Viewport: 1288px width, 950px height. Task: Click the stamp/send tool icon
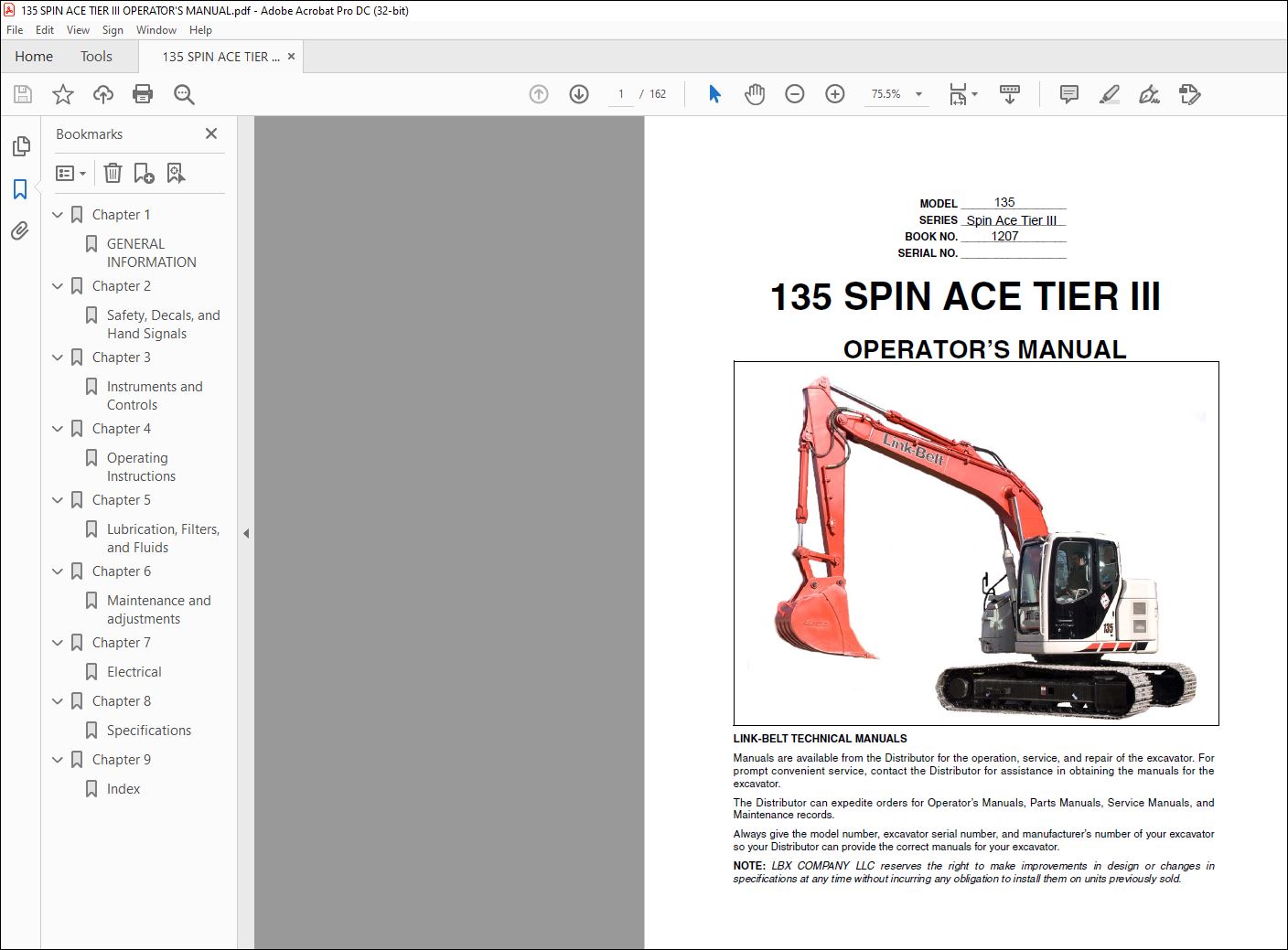pyautogui.click(x=1189, y=94)
